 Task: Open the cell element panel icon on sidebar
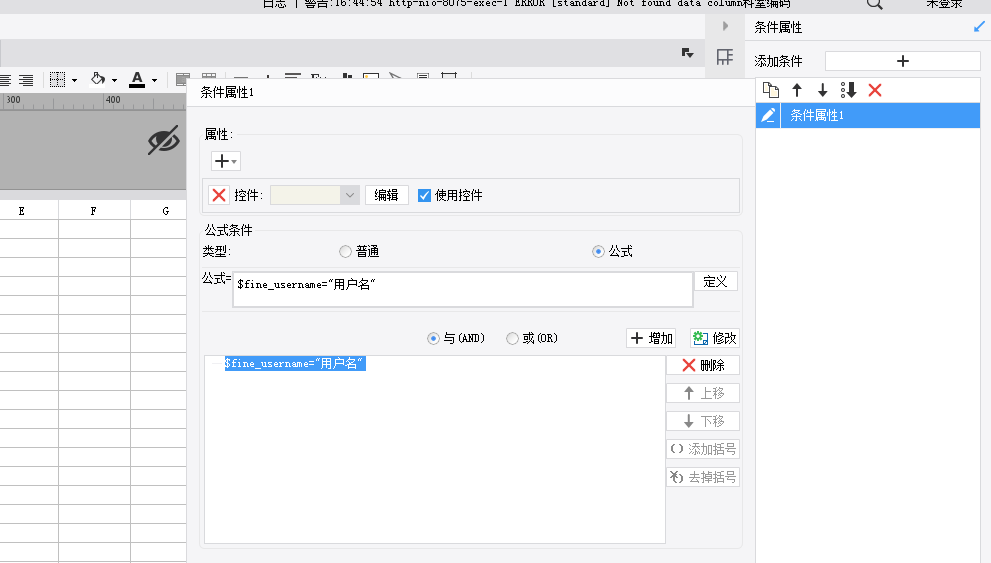725,58
